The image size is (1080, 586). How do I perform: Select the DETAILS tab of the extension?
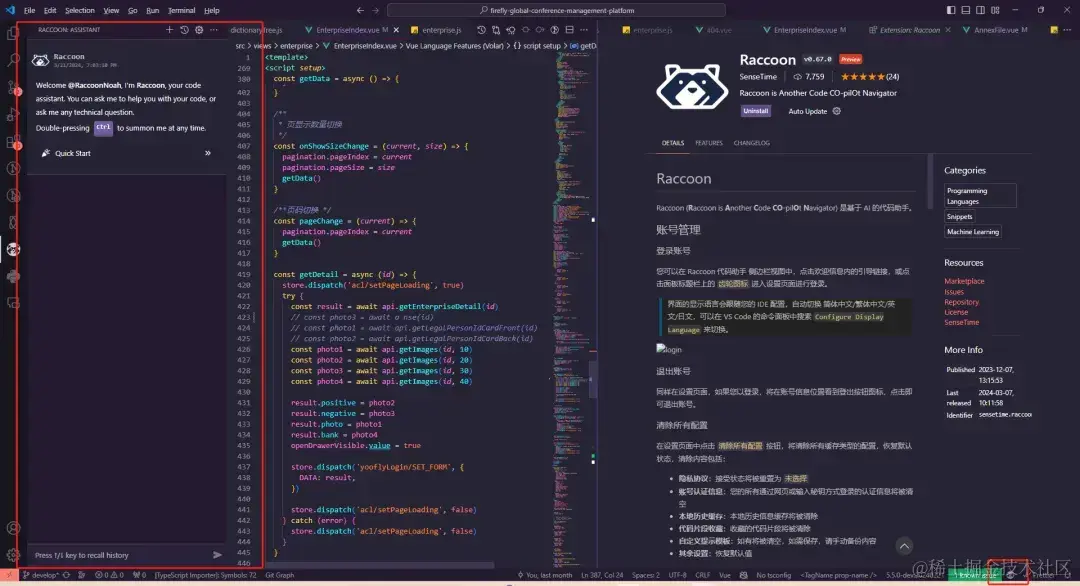coord(673,143)
